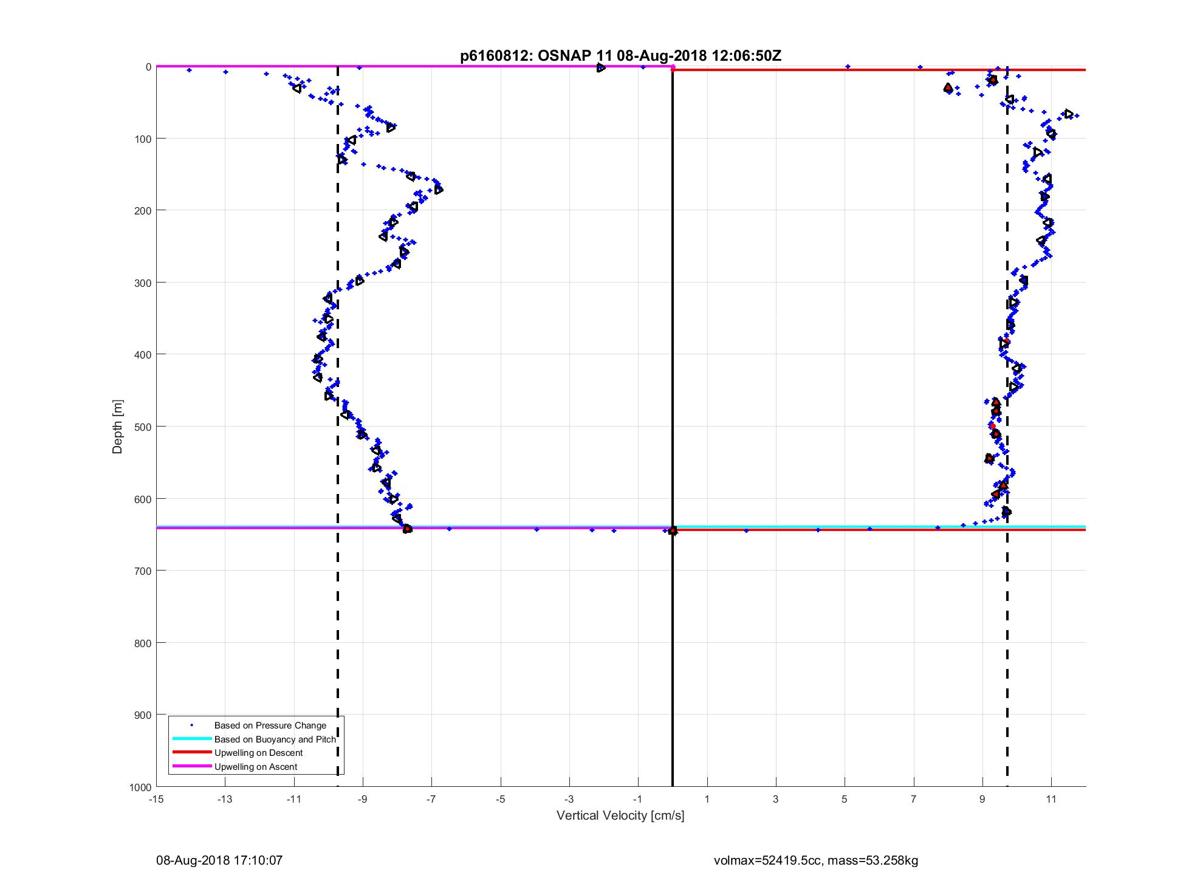The width and height of the screenshot is (1200, 885).
Task: Click the x-axis tick label '-15'
Action: (156, 799)
